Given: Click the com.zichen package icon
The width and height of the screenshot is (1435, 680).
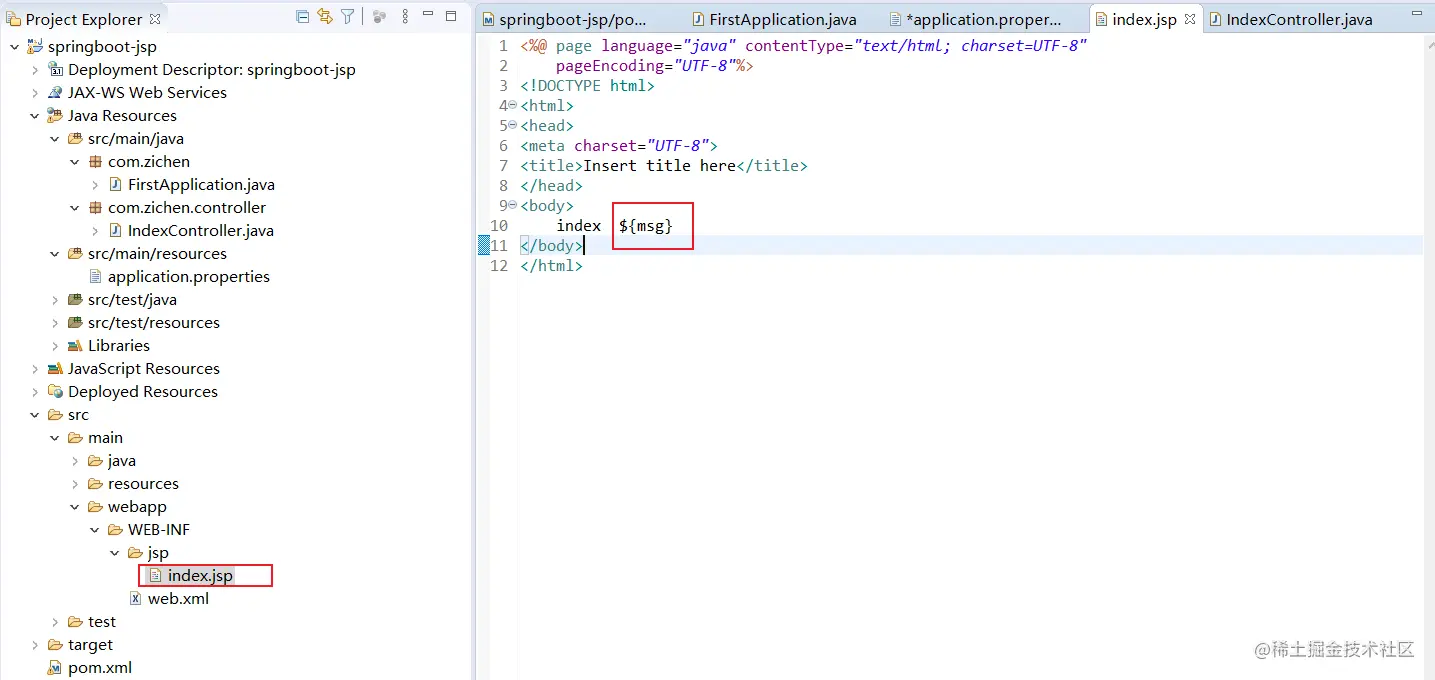Looking at the screenshot, I should coord(96,162).
